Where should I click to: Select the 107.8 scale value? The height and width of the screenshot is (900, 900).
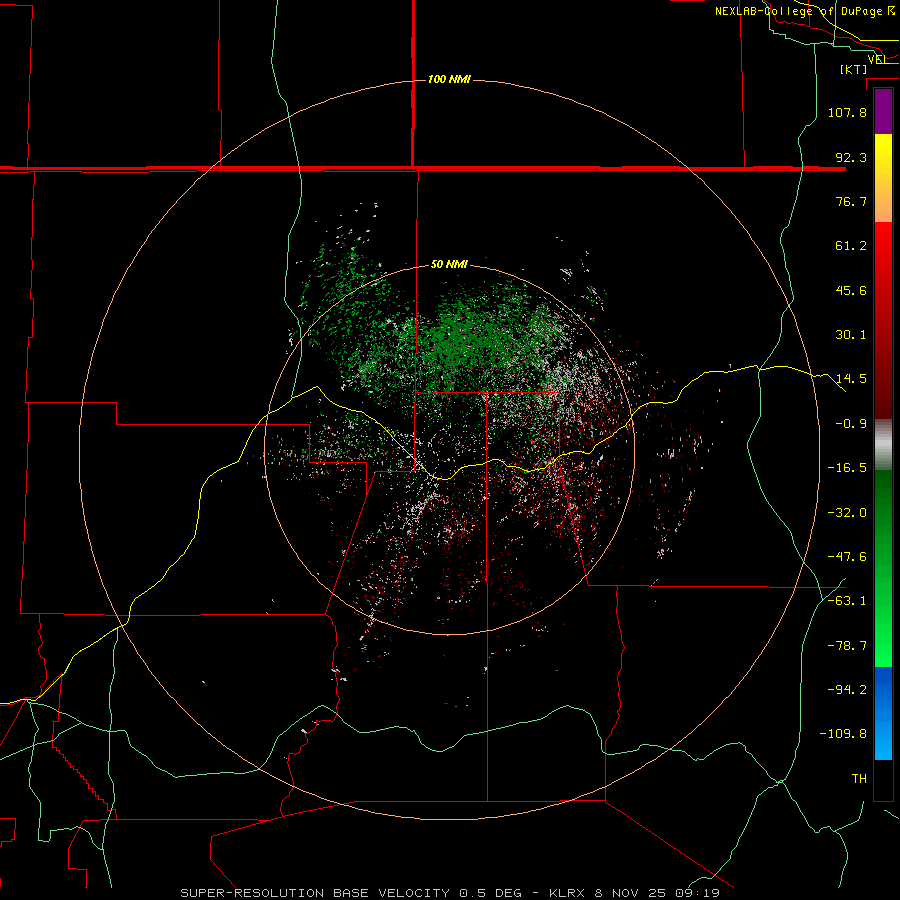[847, 112]
